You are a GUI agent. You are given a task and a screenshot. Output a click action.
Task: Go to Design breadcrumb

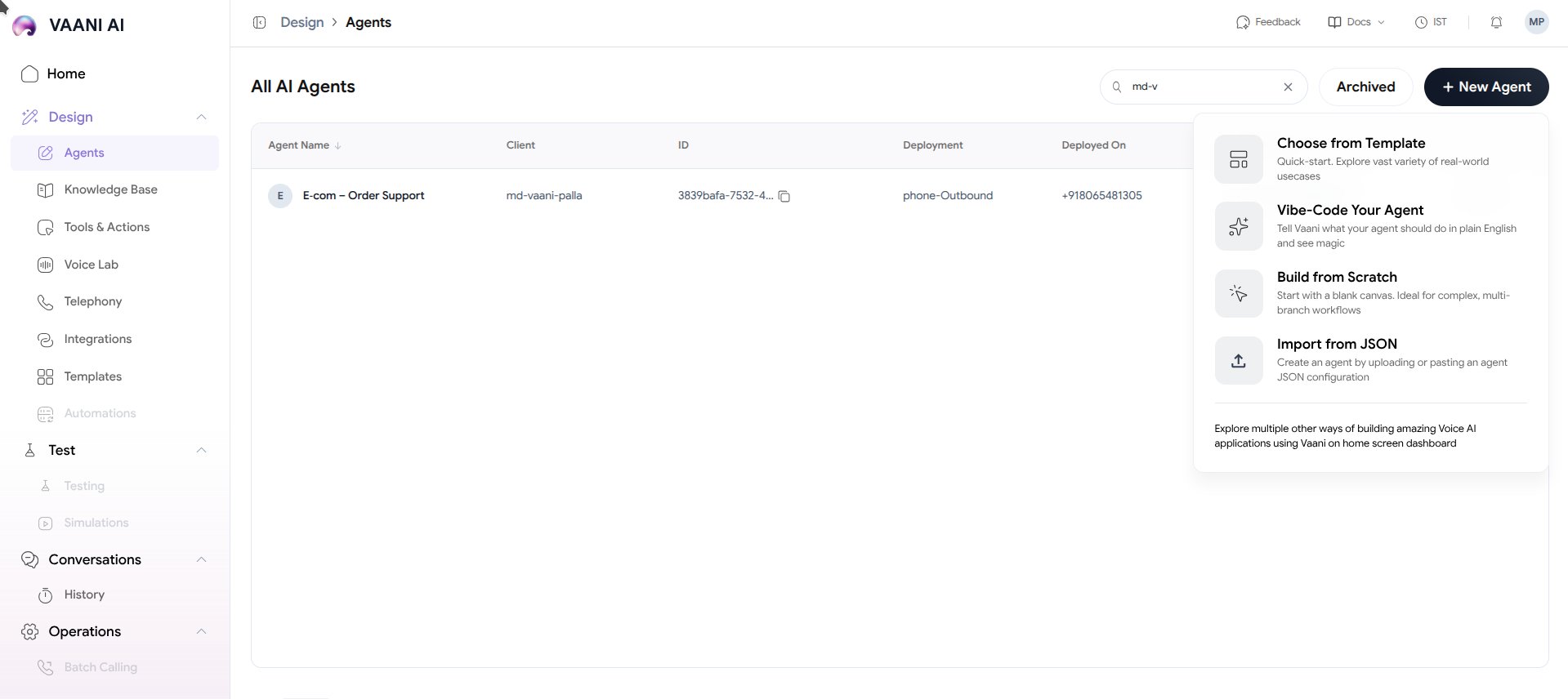click(x=302, y=22)
